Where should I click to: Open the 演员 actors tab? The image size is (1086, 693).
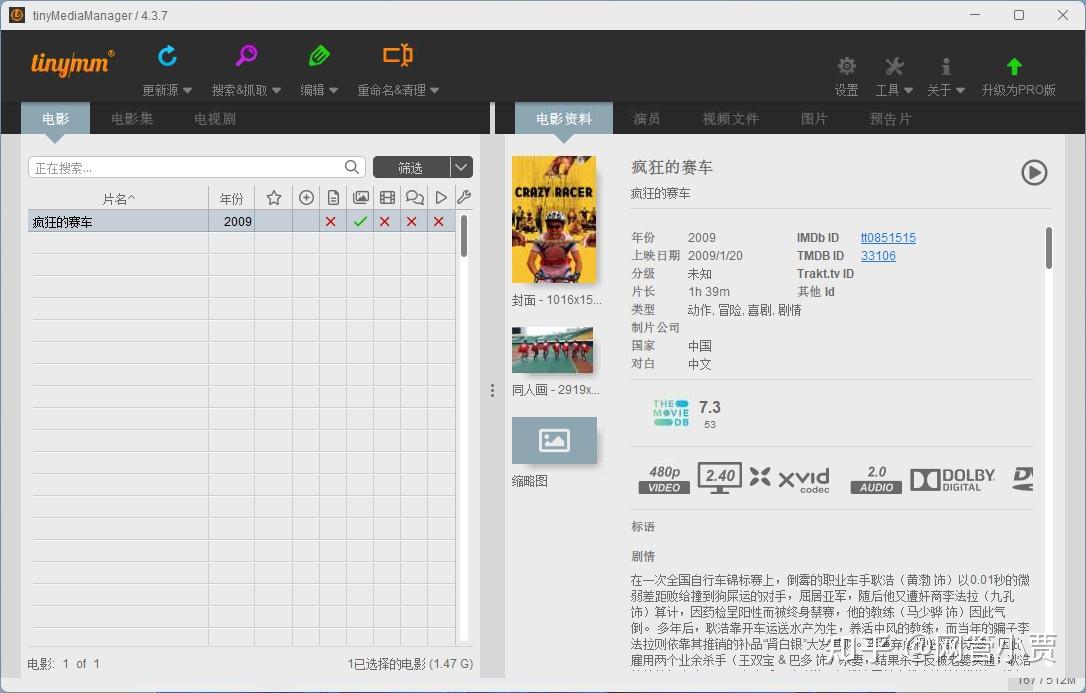coord(646,118)
